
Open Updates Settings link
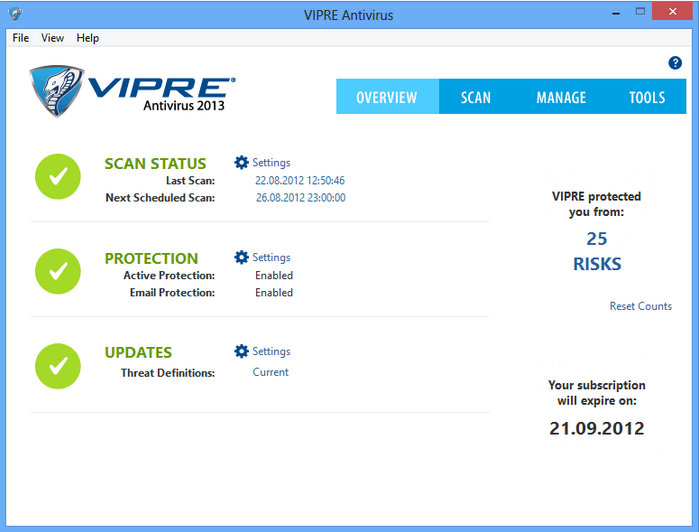coord(271,351)
